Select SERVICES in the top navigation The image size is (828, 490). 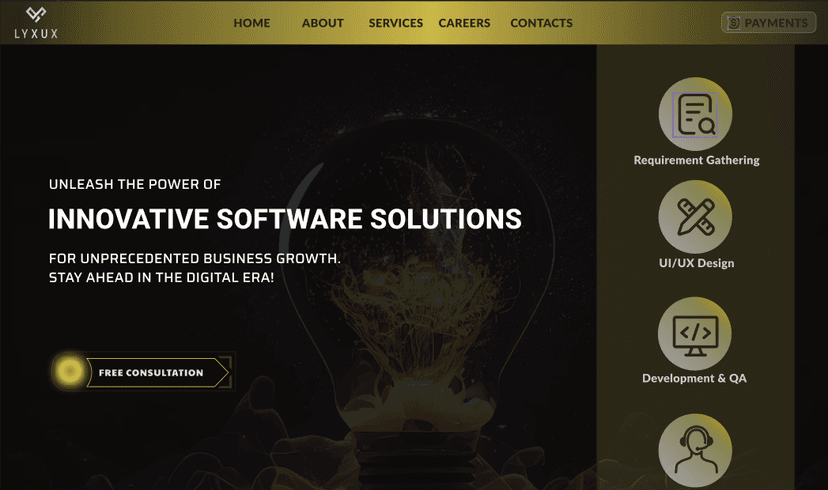click(395, 23)
